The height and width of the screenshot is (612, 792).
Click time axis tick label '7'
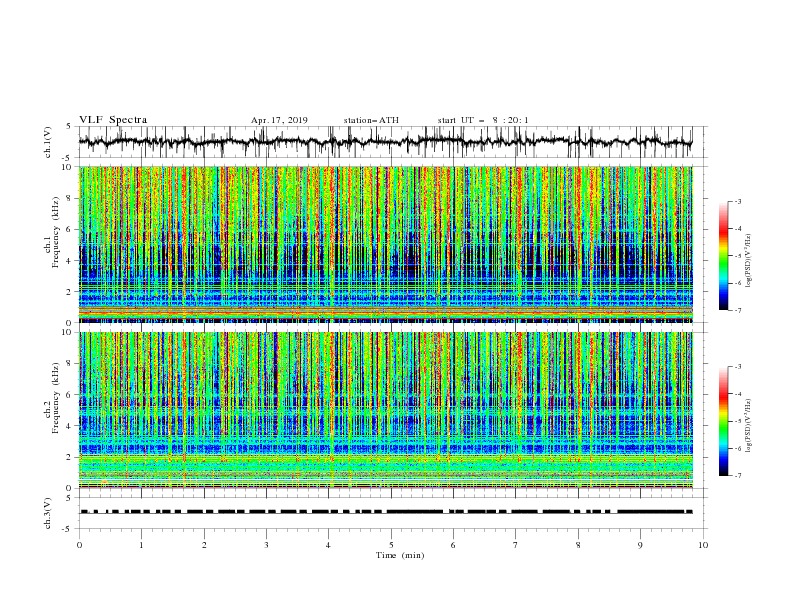[516, 545]
